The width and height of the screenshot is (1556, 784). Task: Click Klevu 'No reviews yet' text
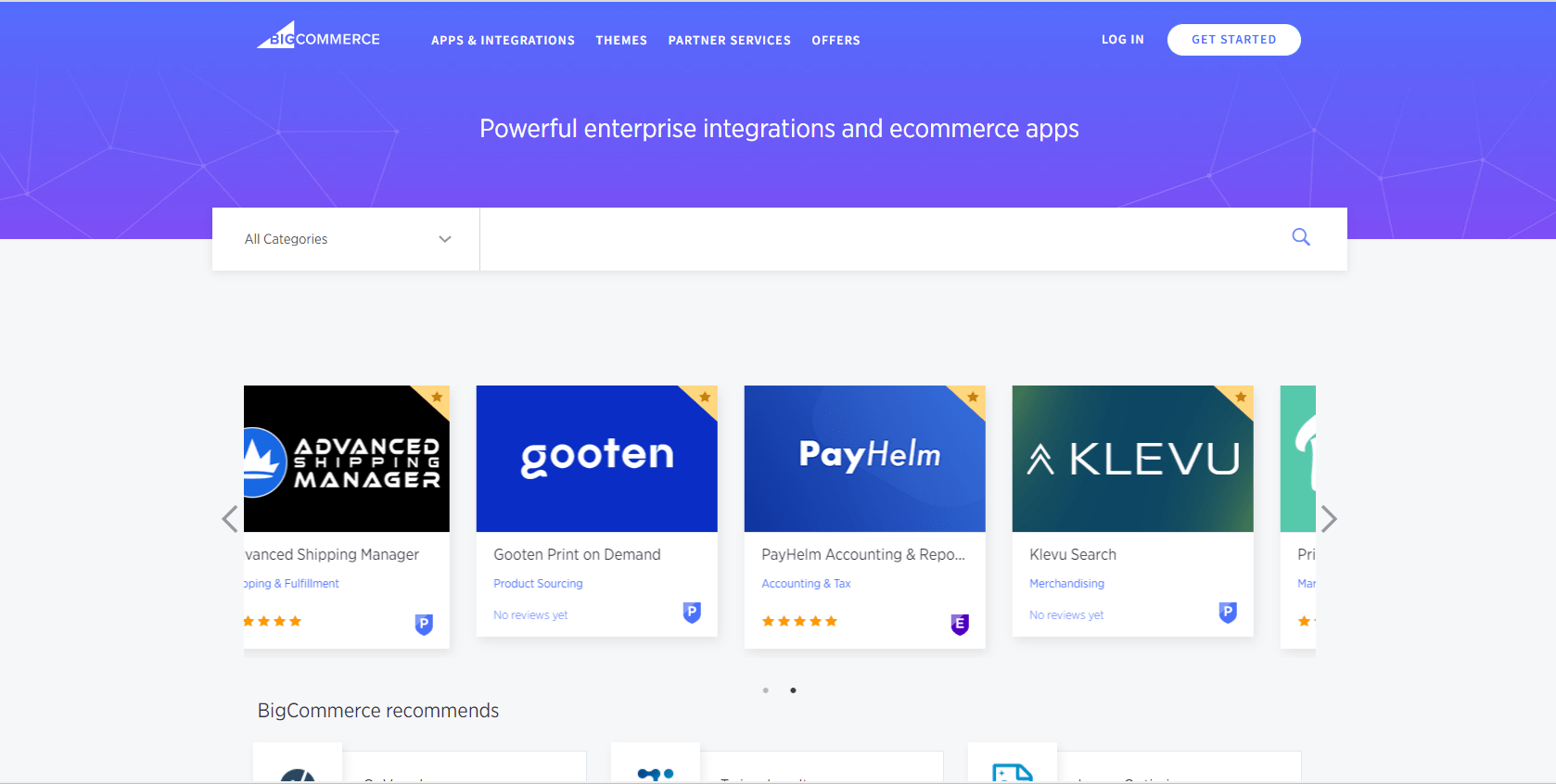click(1066, 615)
